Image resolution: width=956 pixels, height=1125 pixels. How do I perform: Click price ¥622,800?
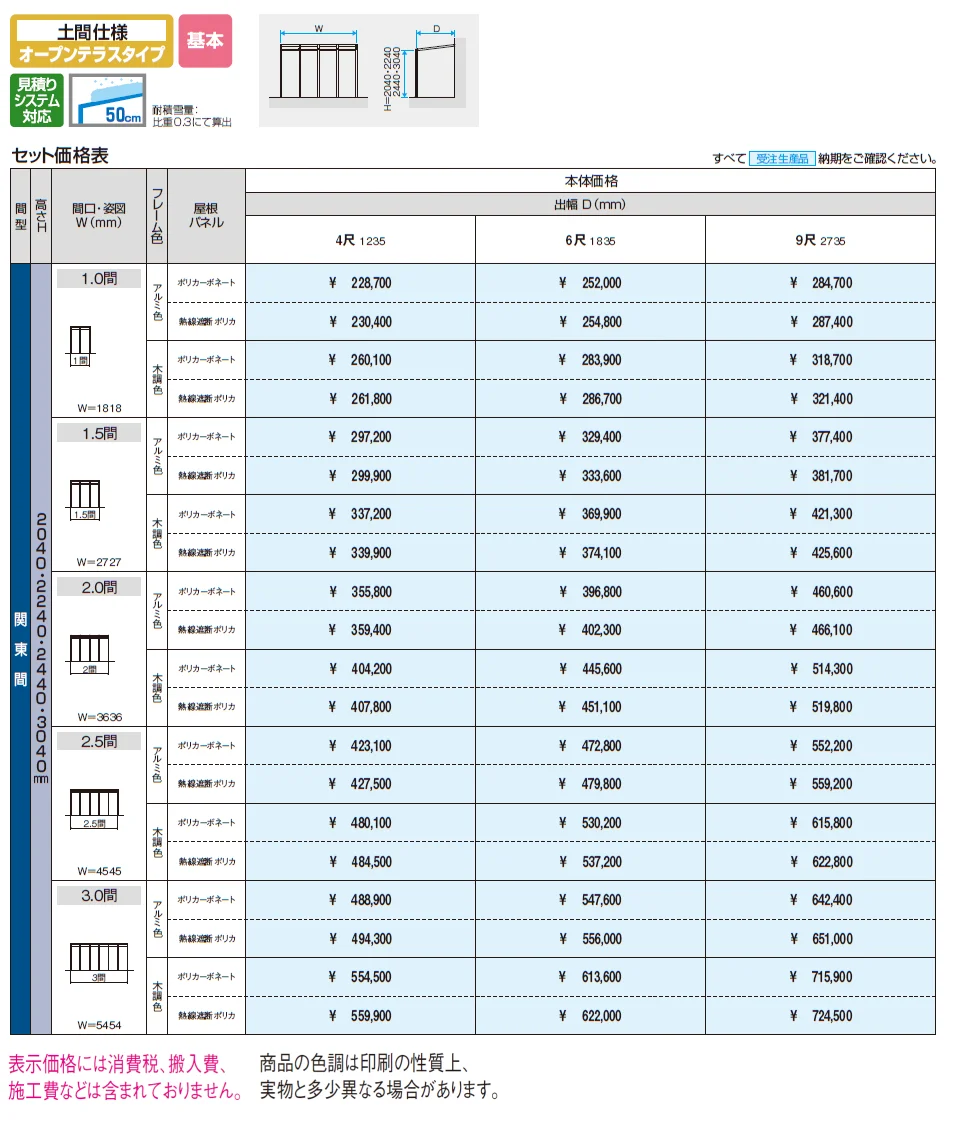tap(821, 862)
